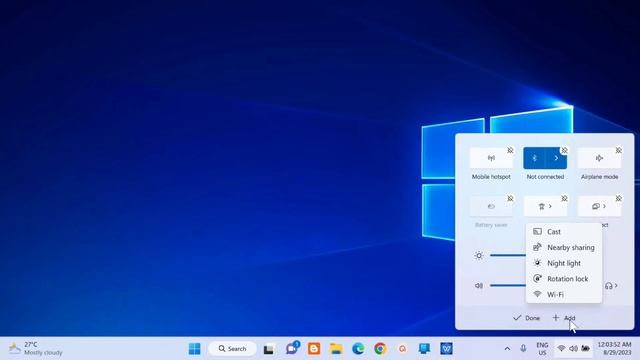This screenshot has width=640, height=360.
Task: Open the clock and date flyout
Action: (x=614, y=349)
